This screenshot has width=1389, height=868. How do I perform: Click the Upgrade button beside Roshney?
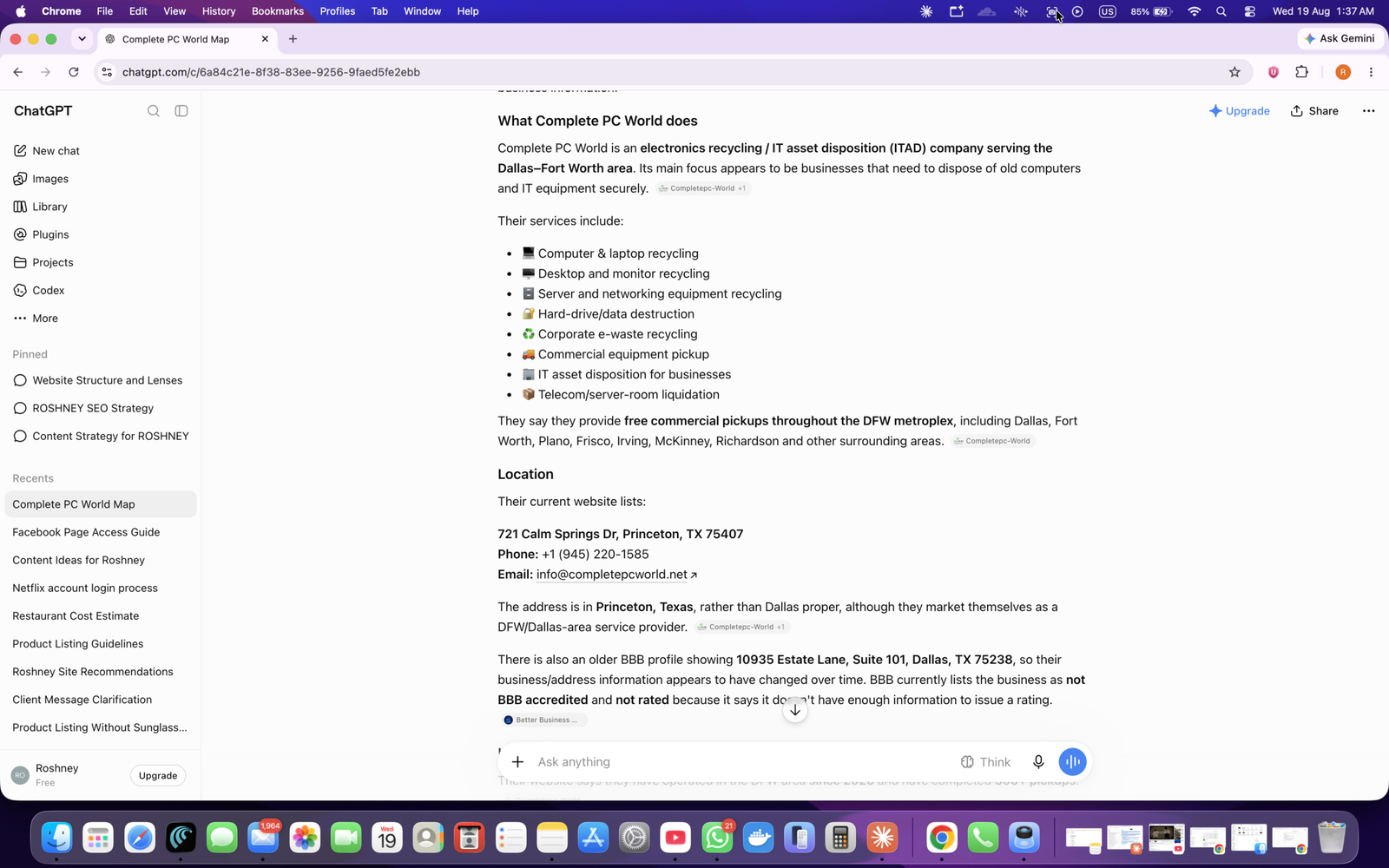pos(158,776)
